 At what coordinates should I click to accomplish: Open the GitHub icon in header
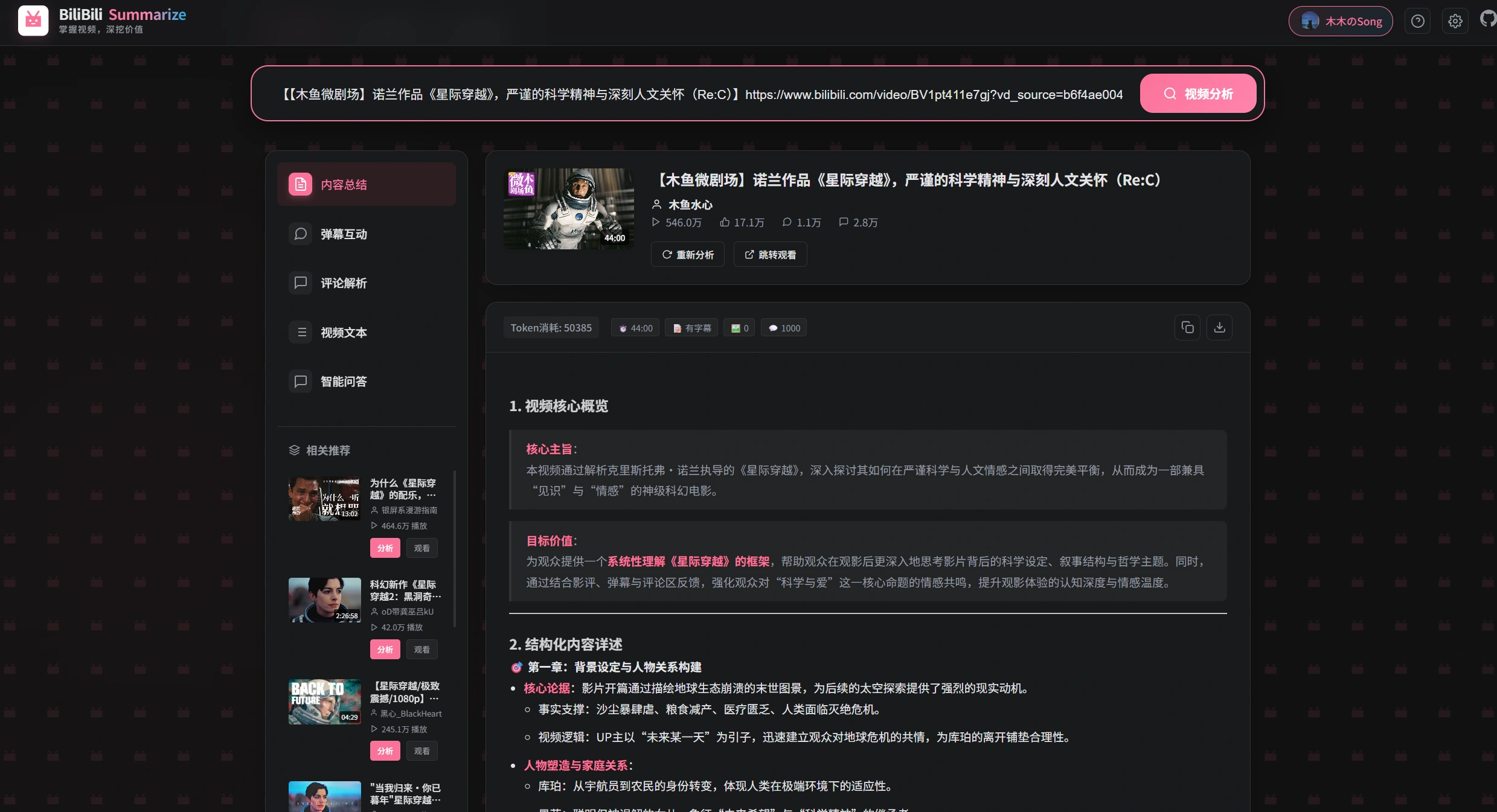[x=1489, y=19]
